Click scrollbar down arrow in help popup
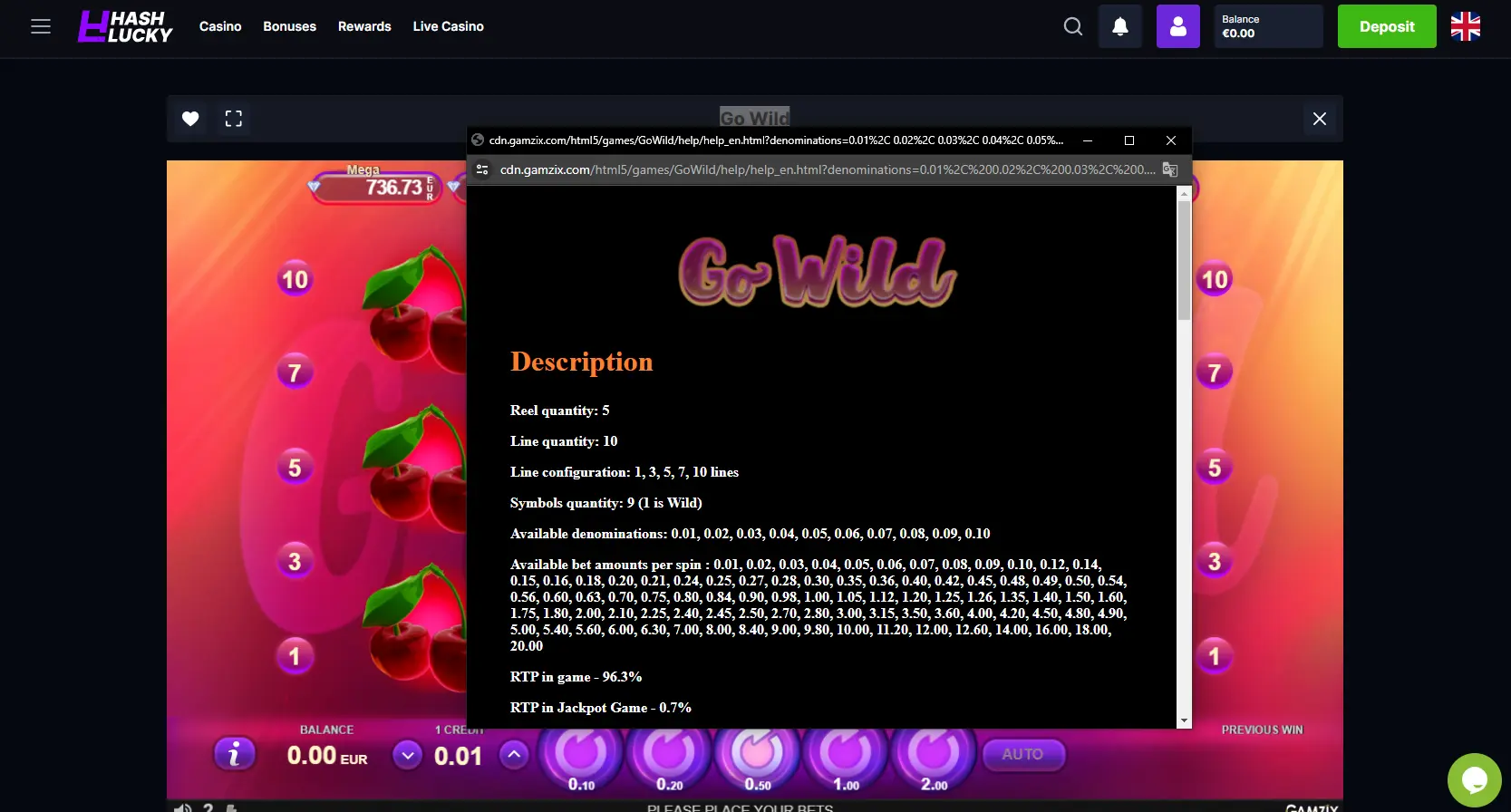Viewport: 1511px width, 812px height. [1184, 721]
